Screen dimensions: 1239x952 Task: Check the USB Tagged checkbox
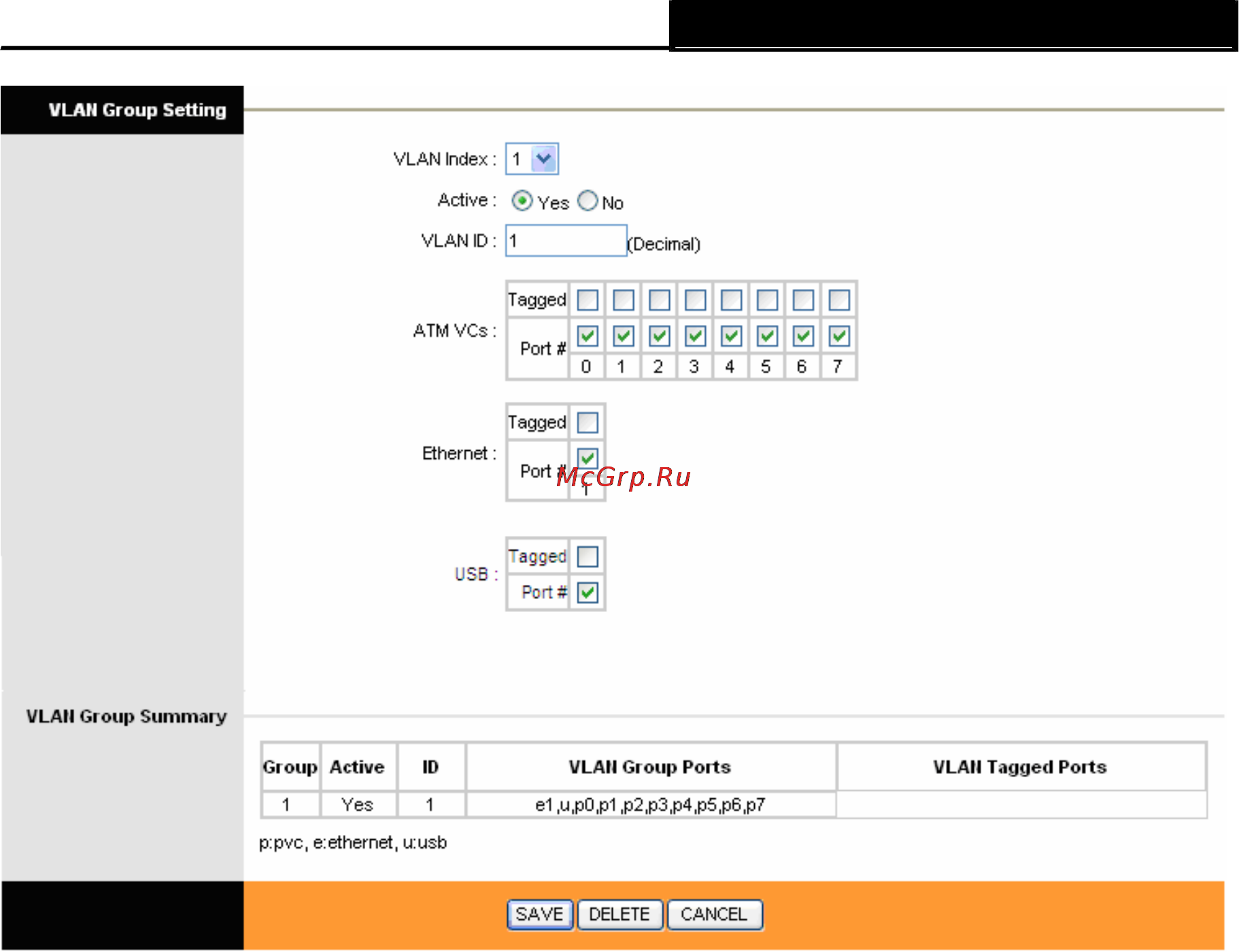click(588, 556)
